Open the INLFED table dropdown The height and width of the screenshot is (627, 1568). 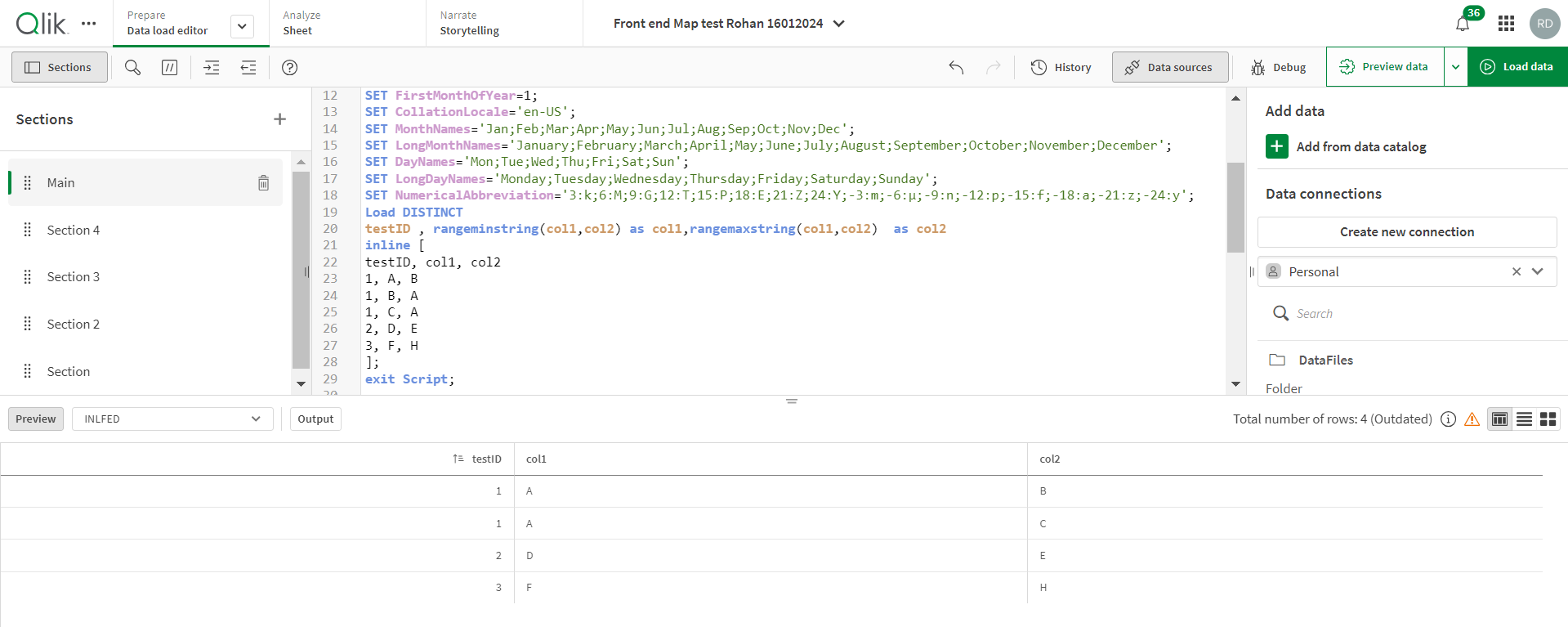tap(172, 419)
